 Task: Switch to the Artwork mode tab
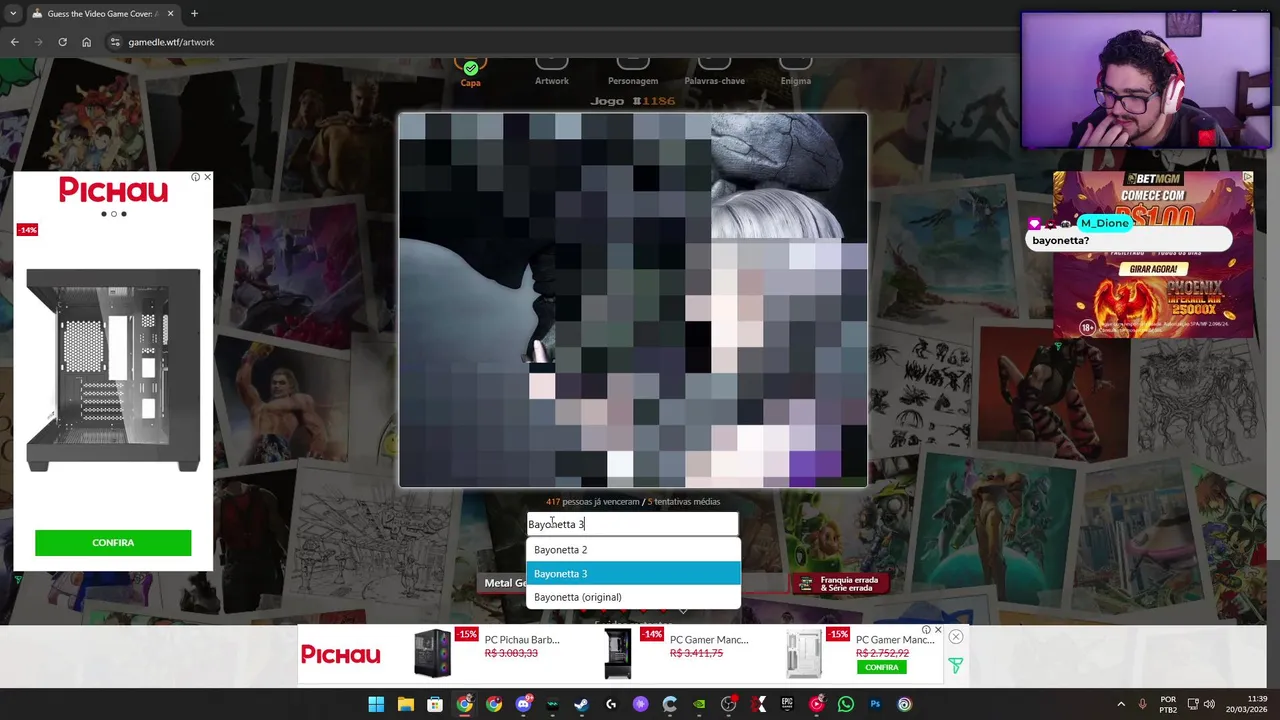(551, 72)
